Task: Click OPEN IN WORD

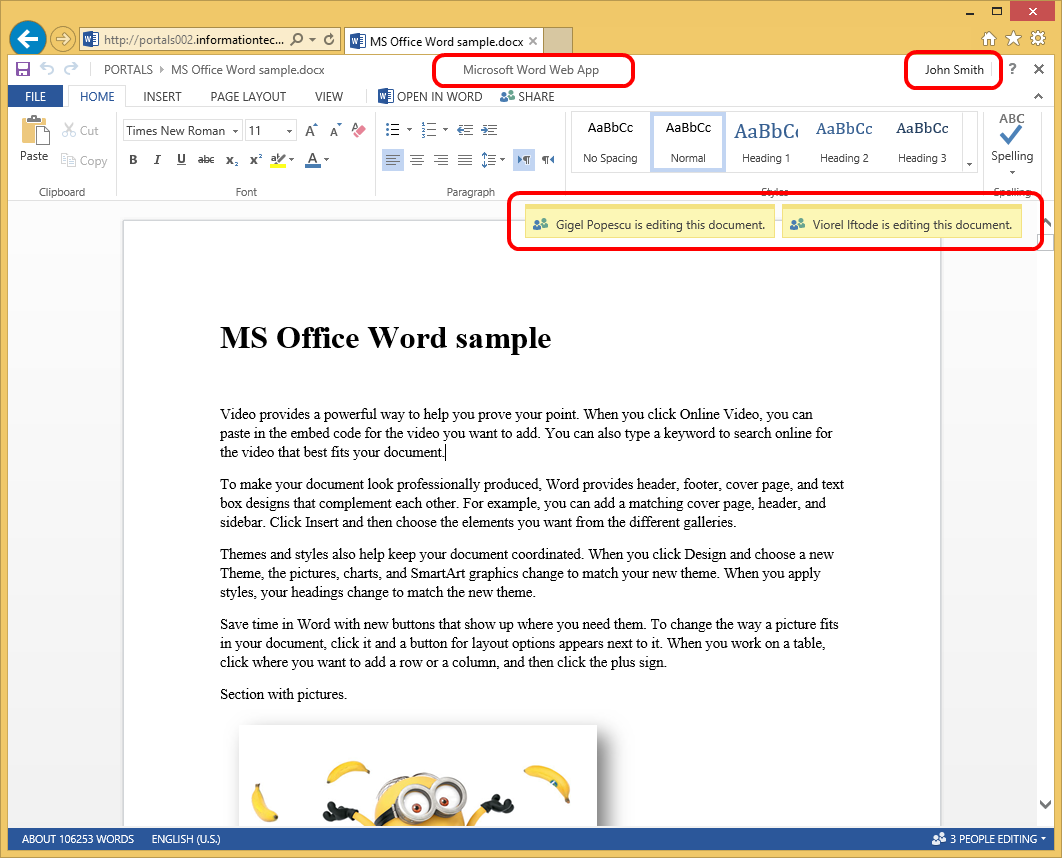Action: click(x=430, y=96)
